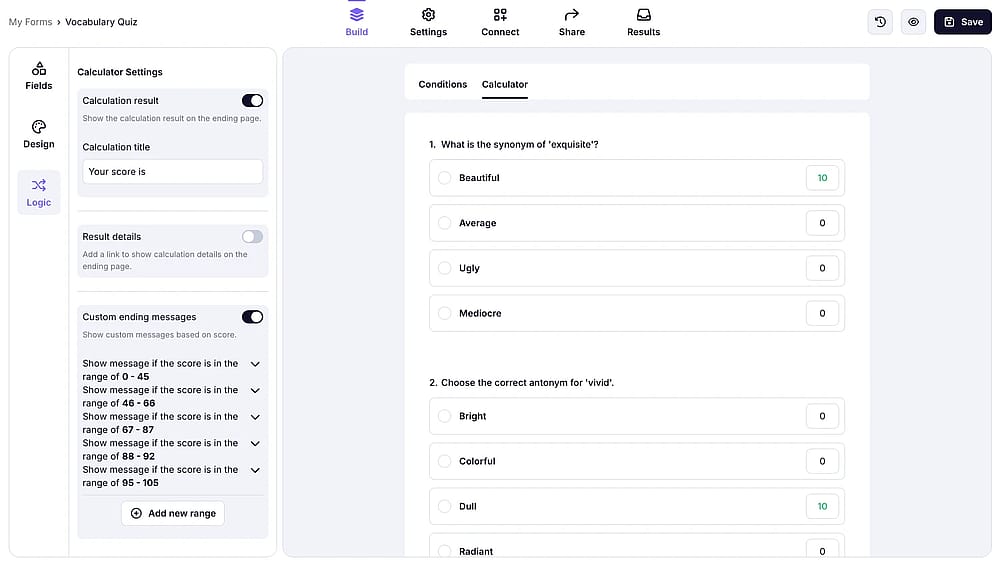Screen dimensions: 1000x566
Task: View the Results tab
Action: 643,22
